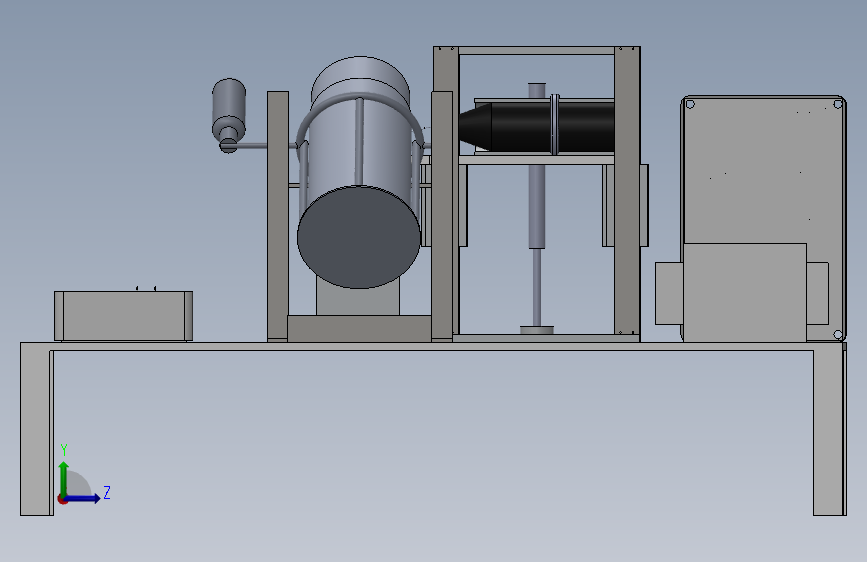Select the black cone tip of the barrel
Viewport: 867px width, 562px height.
pos(476,127)
